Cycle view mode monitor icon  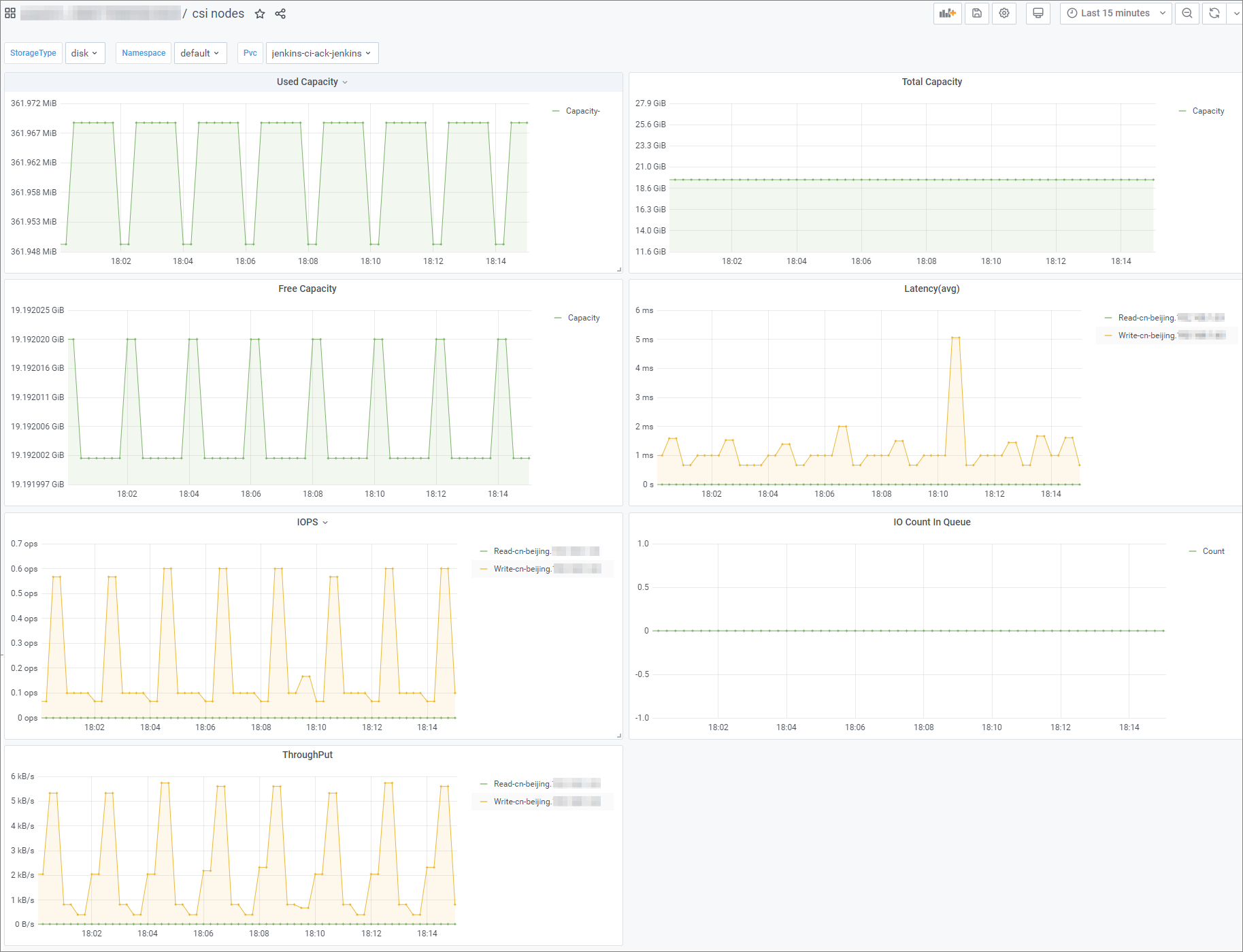[x=1038, y=13]
